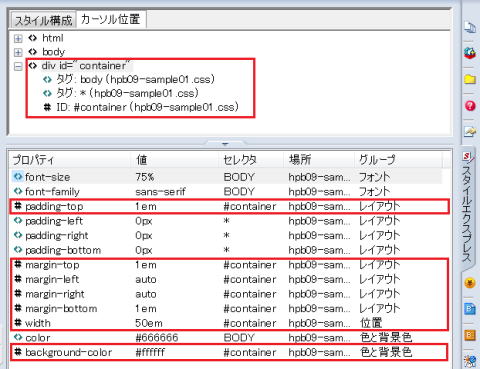
Task: Select the body tree item
Action: click(x=53, y=52)
